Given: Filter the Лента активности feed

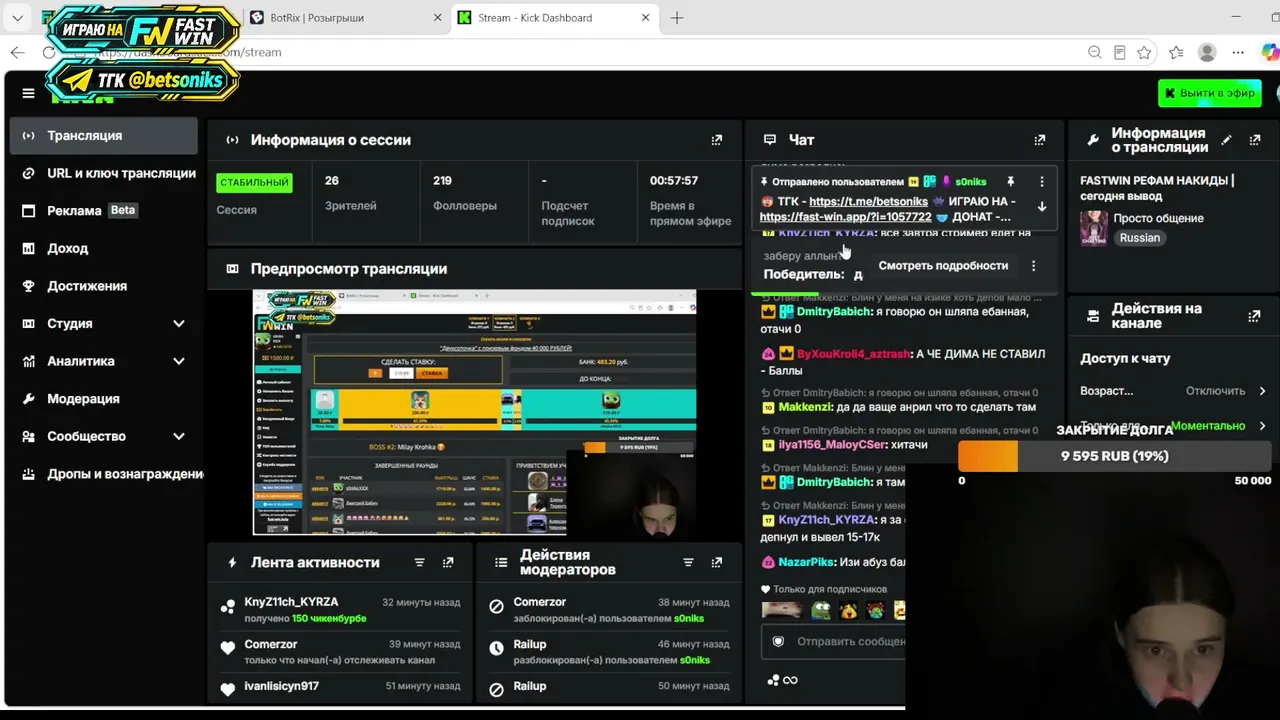Looking at the screenshot, I should [x=420, y=563].
